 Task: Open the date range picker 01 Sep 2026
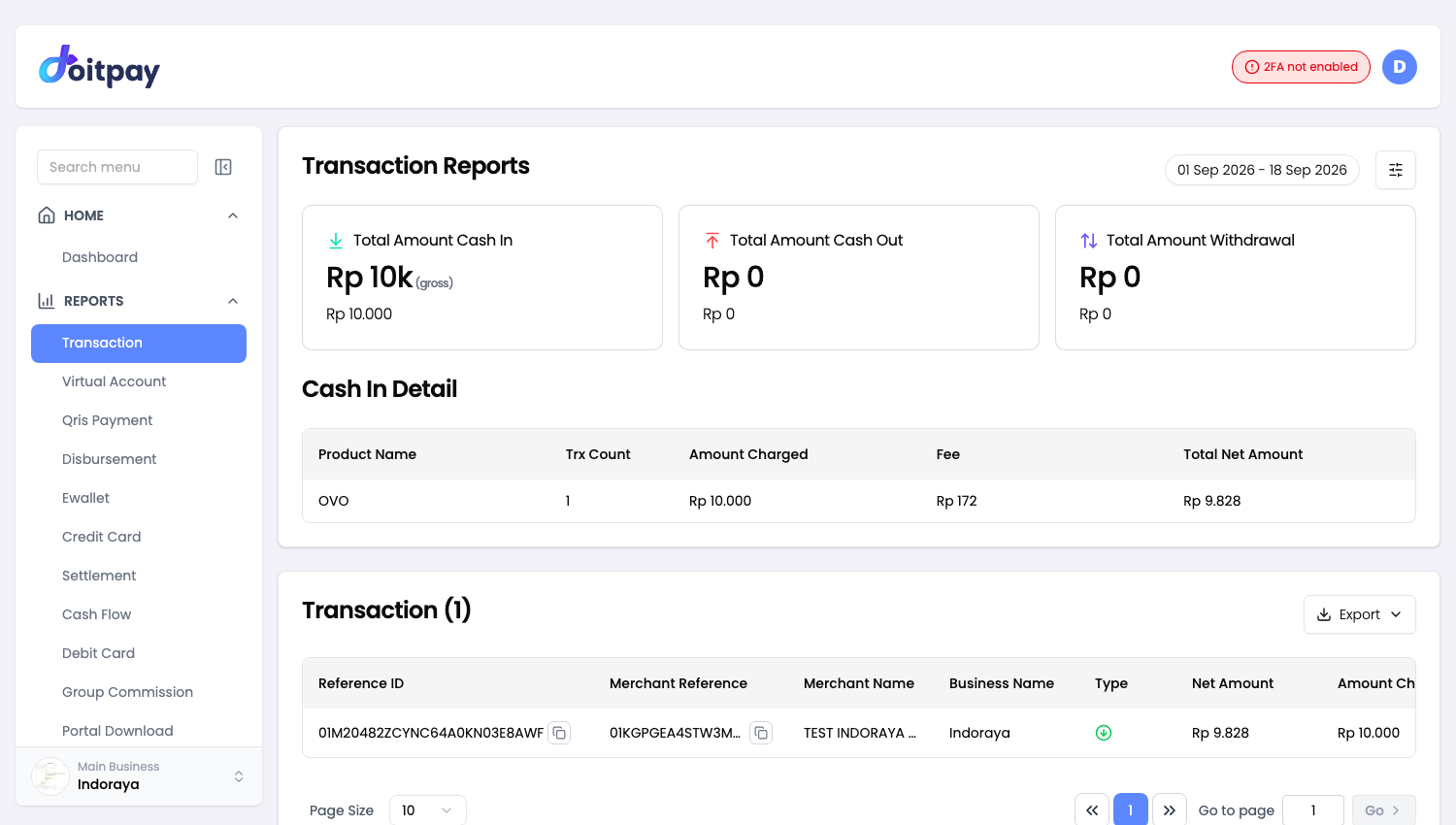1262,170
